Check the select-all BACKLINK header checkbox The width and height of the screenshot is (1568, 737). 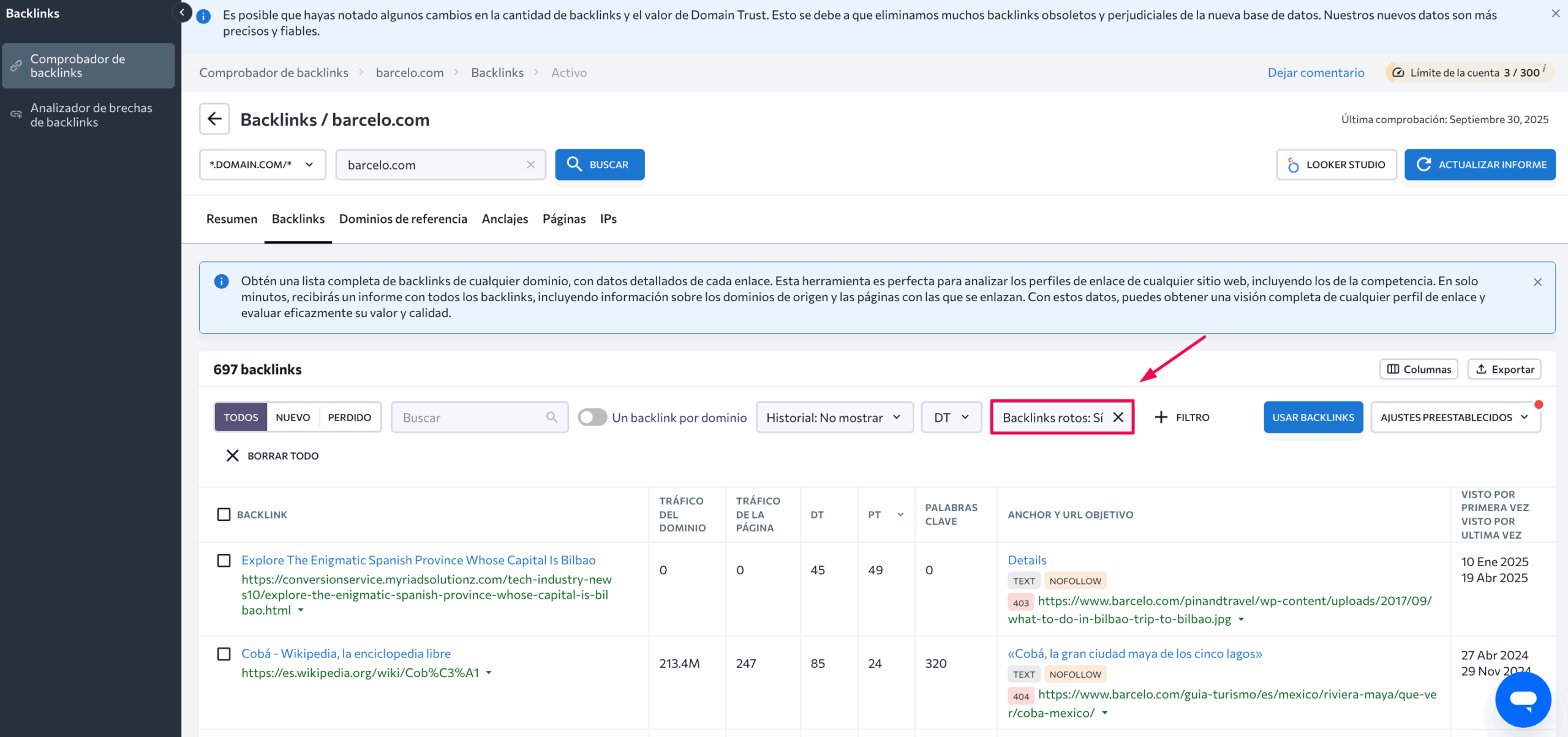pos(224,515)
